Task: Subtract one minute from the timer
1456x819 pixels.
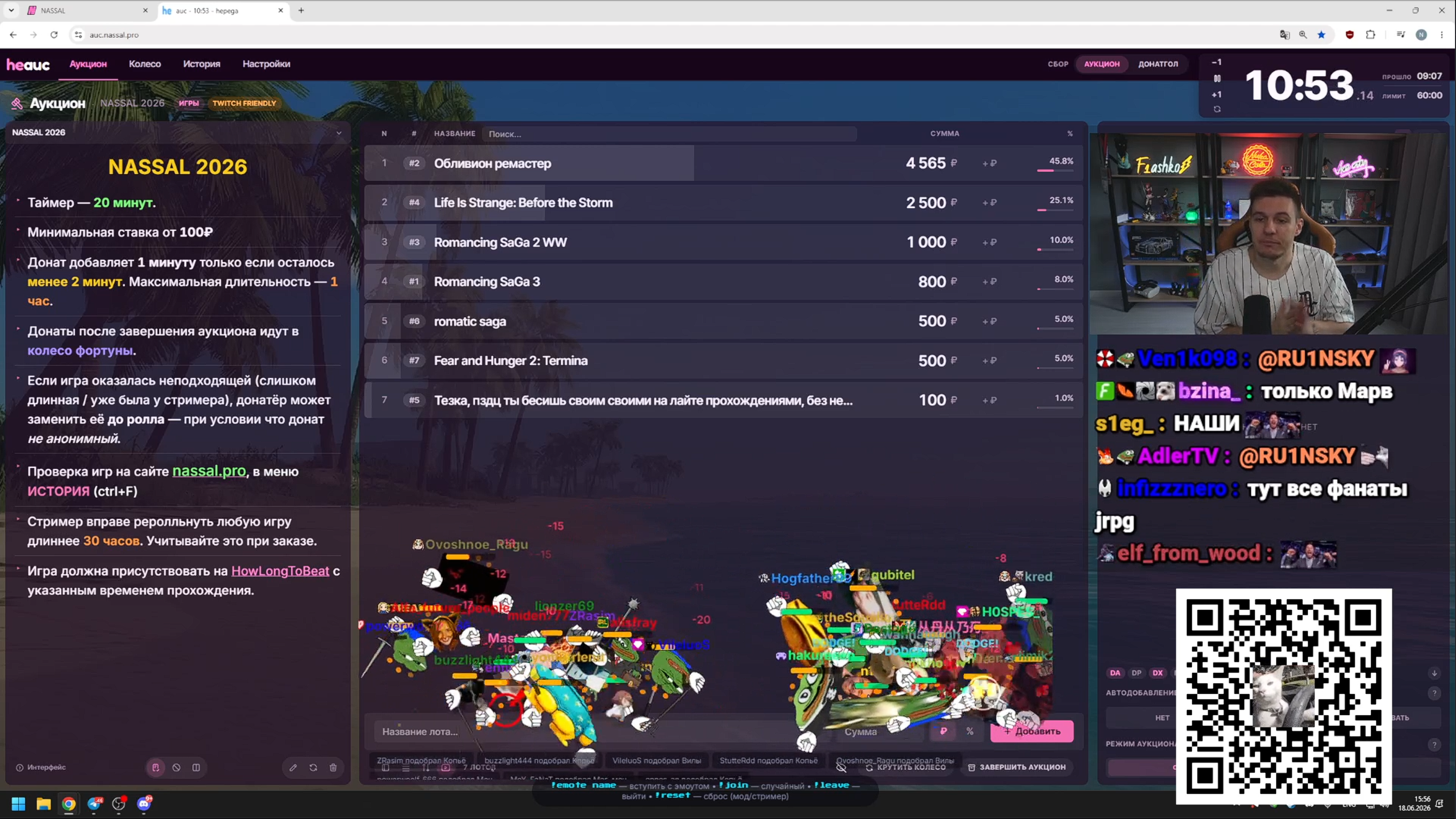Action: 1217,62
